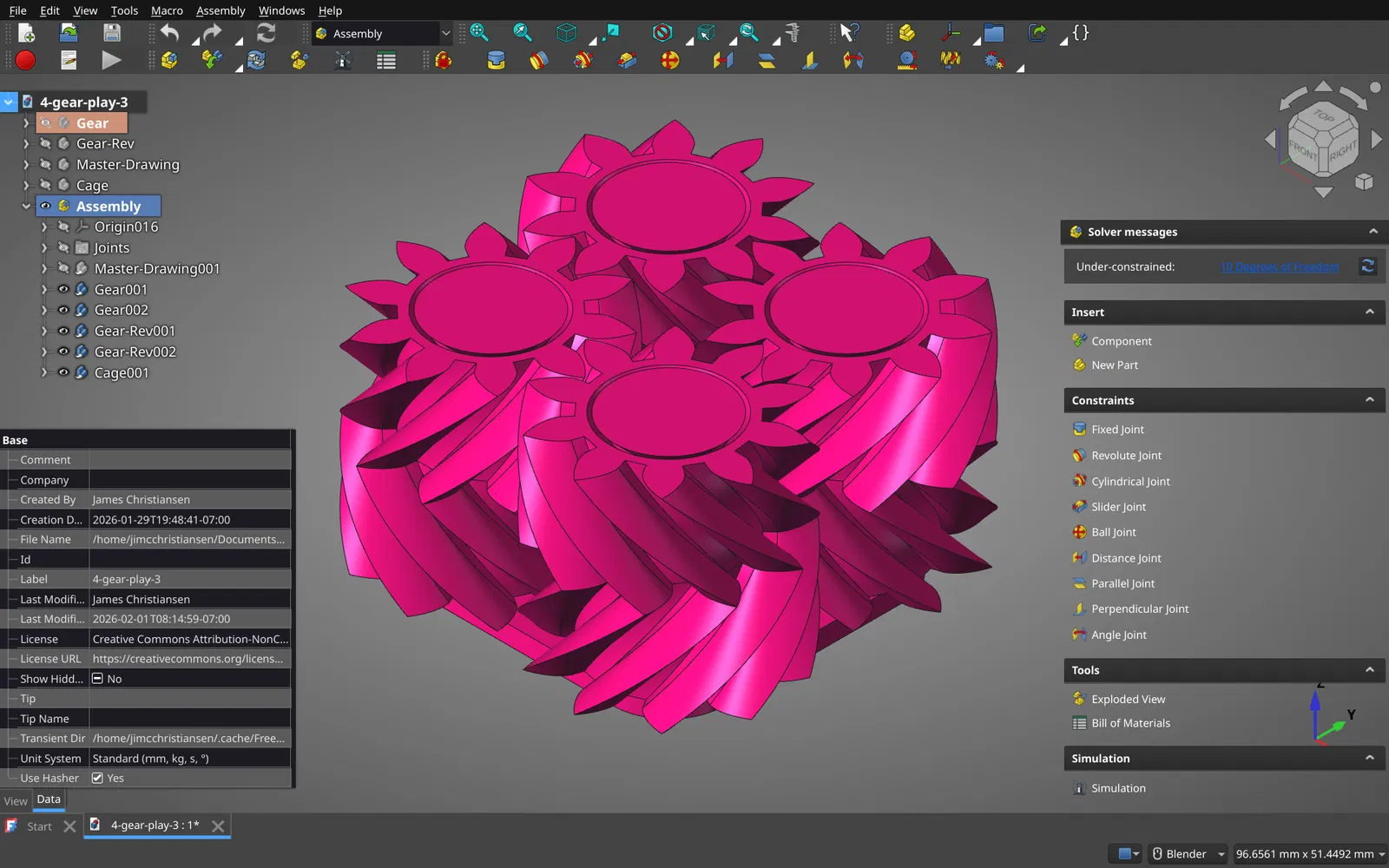Click the Undo arrow in the toolbar

coord(169,33)
